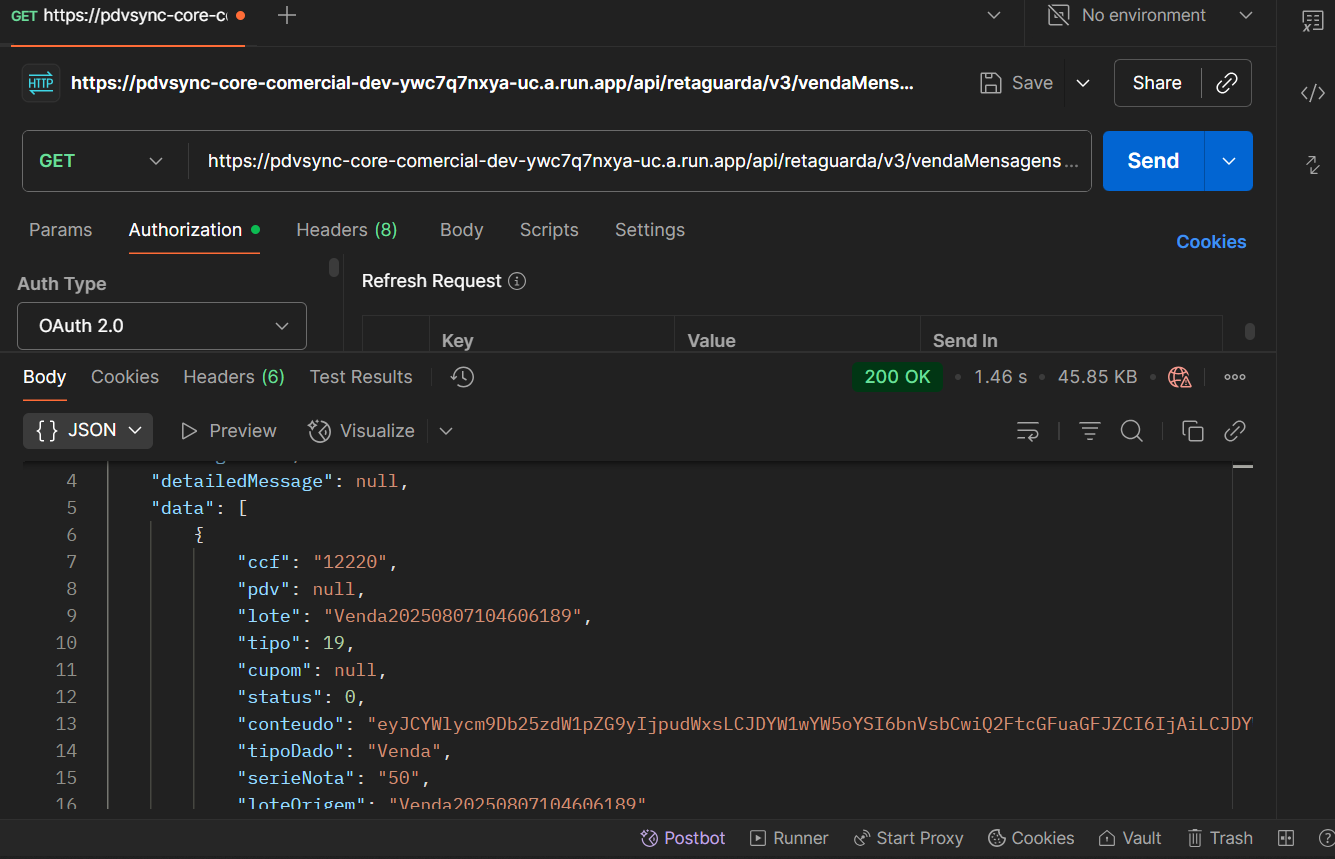
Task: Open the Send button arrow options
Action: tap(1229, 161)
